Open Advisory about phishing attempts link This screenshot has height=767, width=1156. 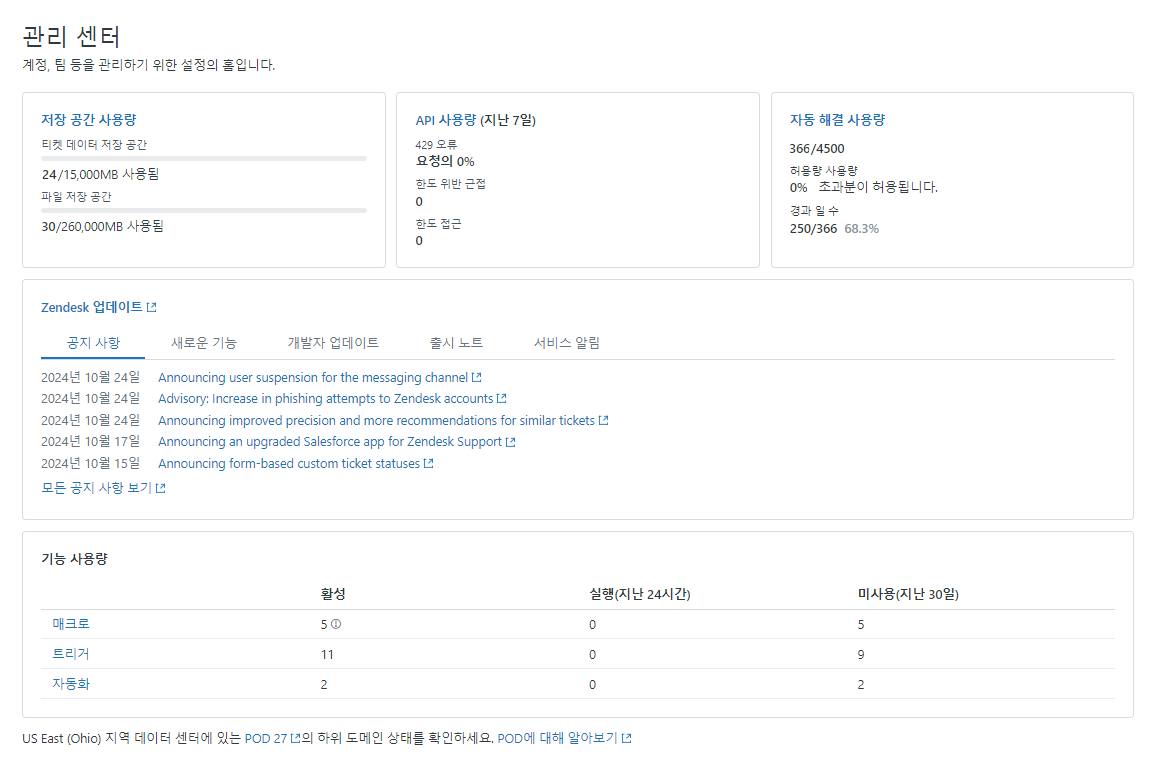click(x=325, y=399)
